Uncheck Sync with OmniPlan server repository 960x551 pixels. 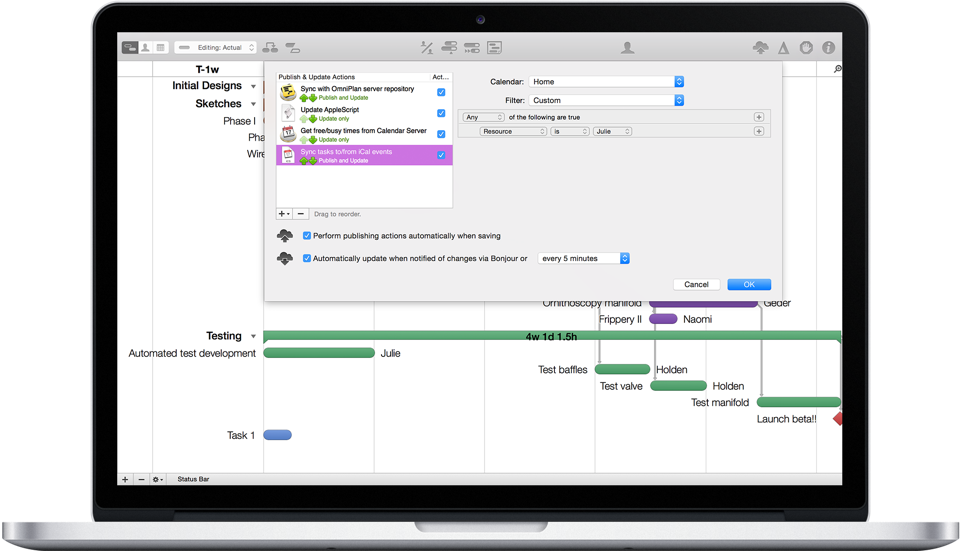(x=441, y=92)
